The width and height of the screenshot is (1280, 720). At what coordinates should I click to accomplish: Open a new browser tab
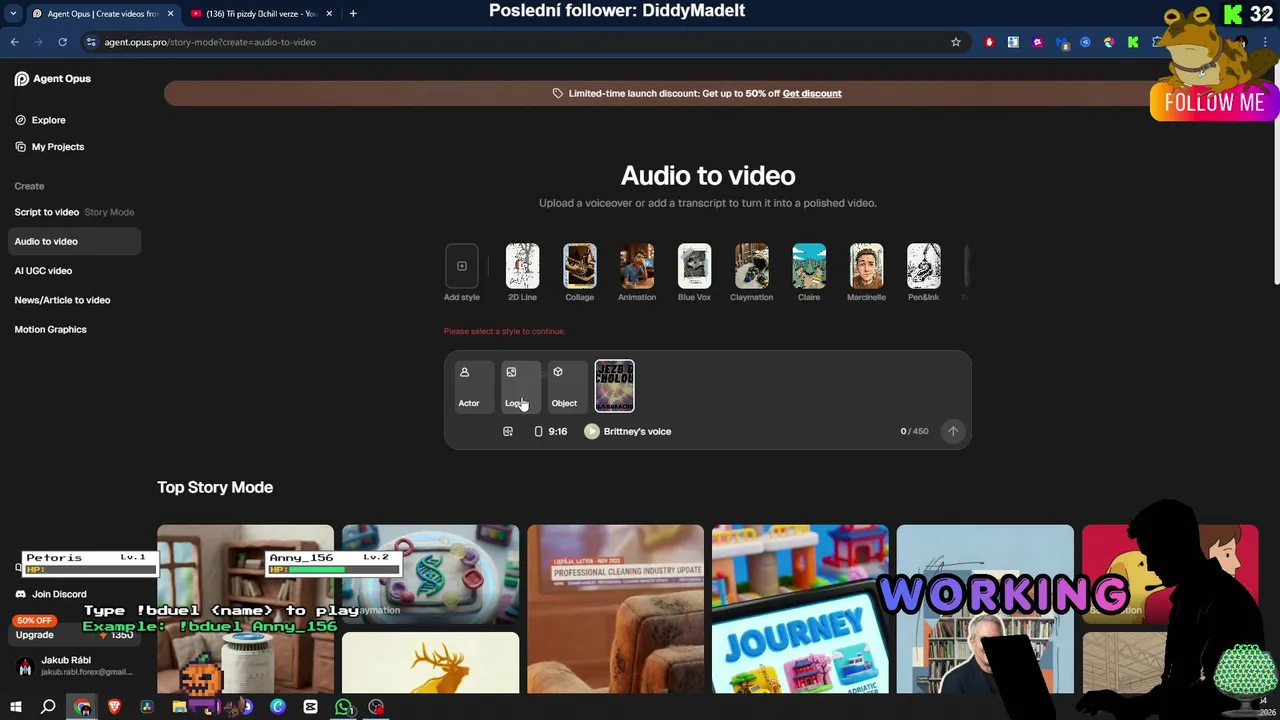pos(353,14)
